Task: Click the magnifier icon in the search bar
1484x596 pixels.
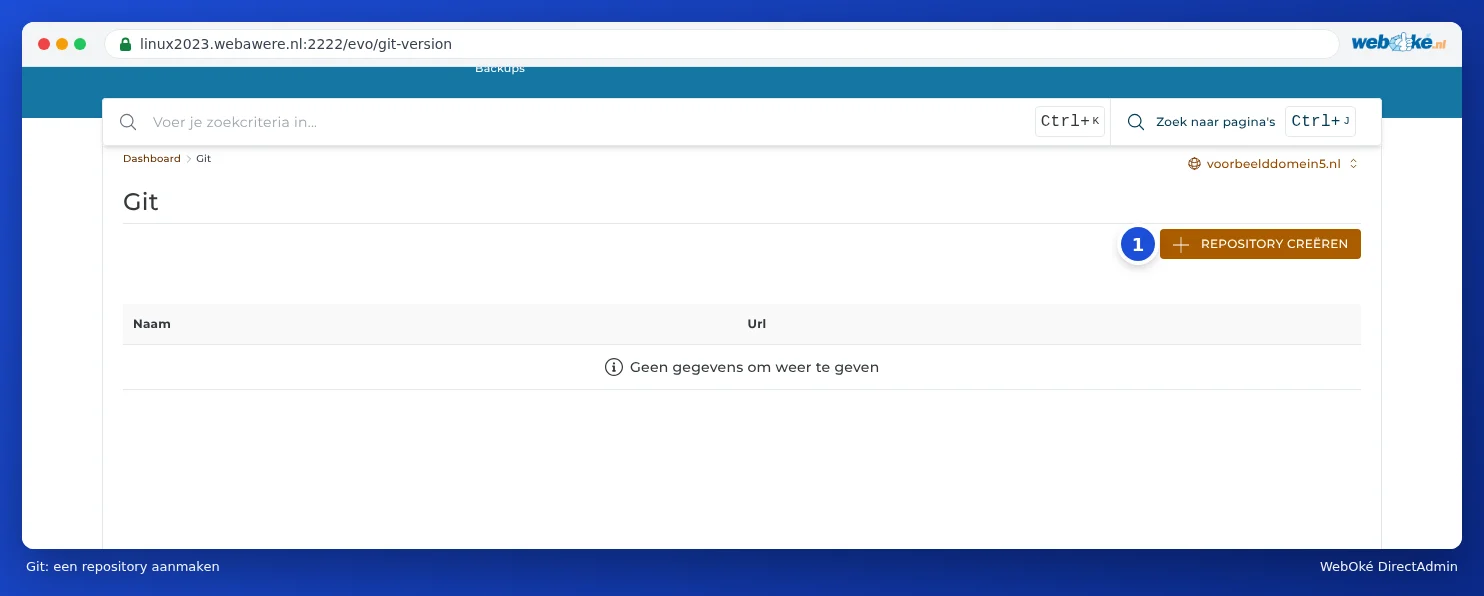Action: [128, 122]
